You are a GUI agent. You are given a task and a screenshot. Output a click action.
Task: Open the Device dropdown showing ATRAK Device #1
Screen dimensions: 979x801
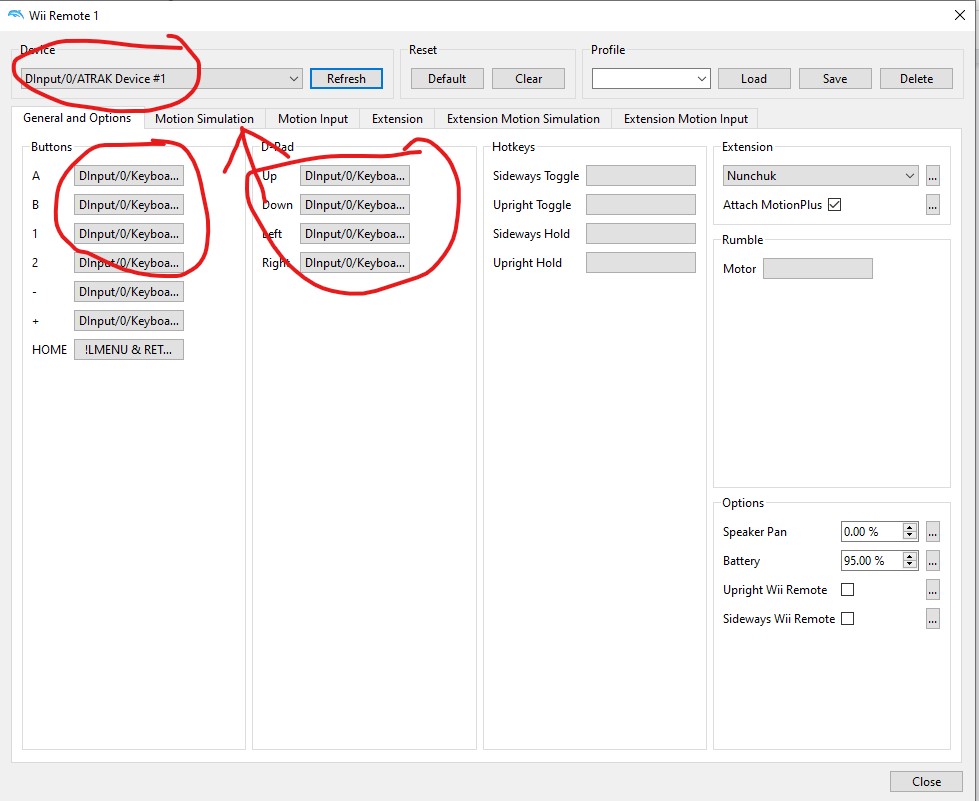(162, 79)
